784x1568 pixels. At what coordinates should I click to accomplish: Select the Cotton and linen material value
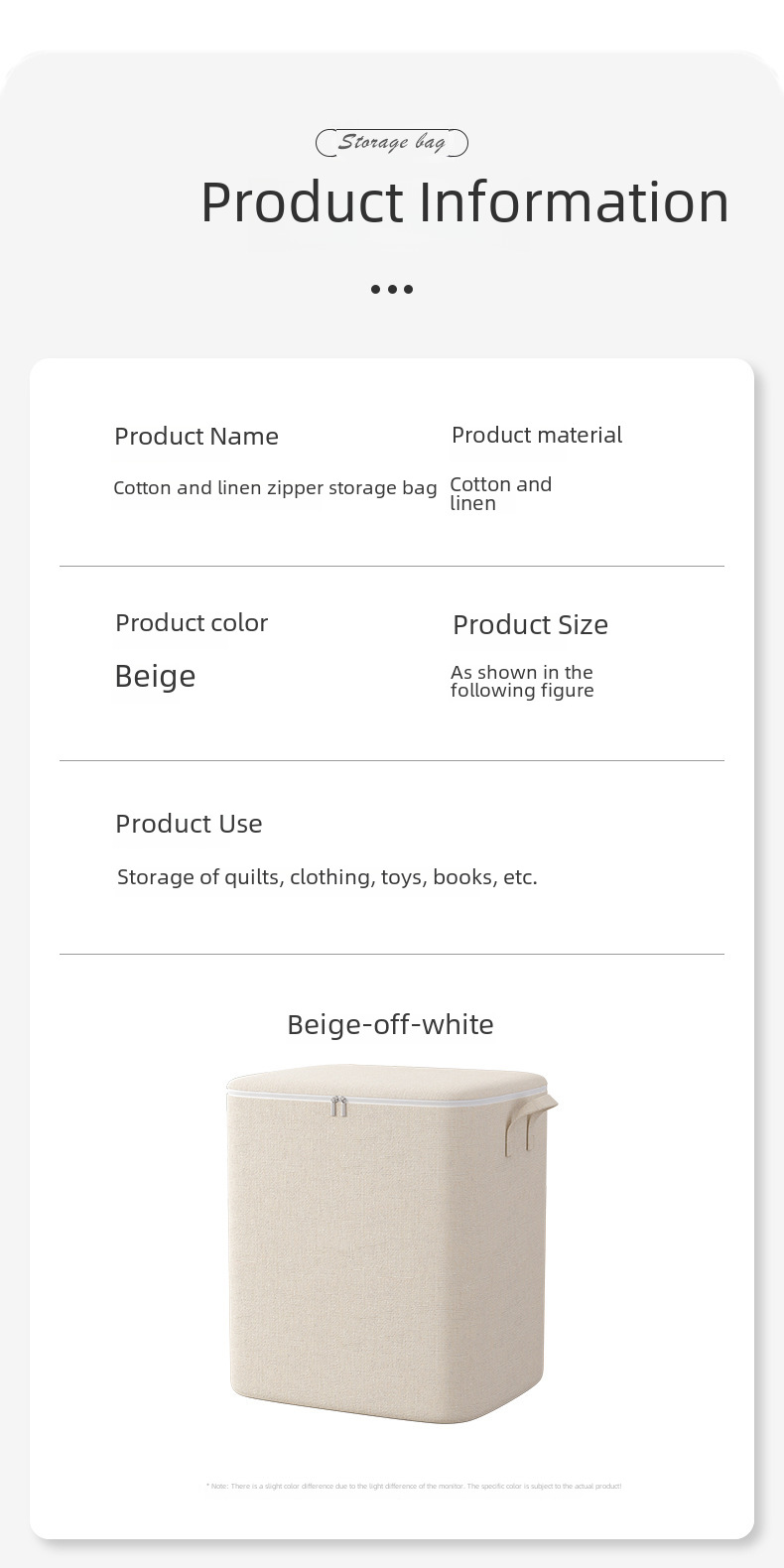coord(501,493)
